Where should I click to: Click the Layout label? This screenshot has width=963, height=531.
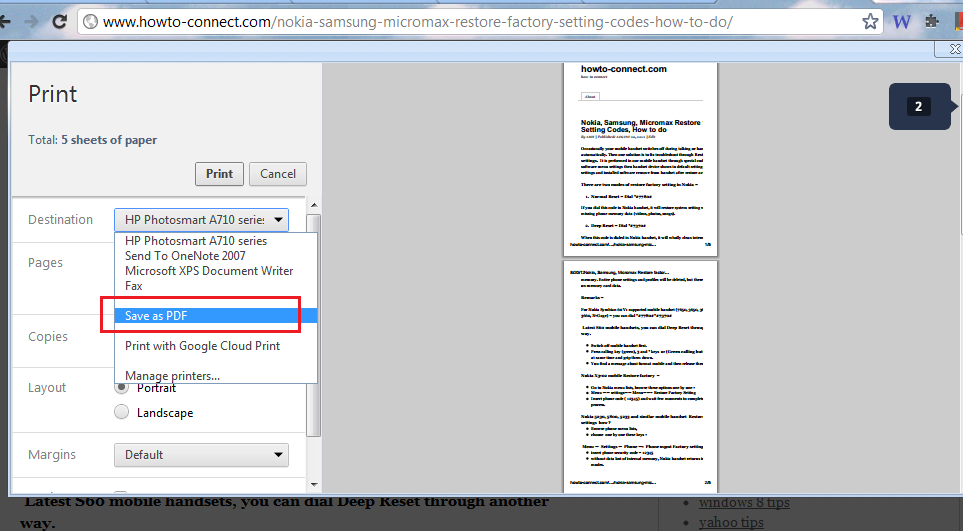point(47,388)
